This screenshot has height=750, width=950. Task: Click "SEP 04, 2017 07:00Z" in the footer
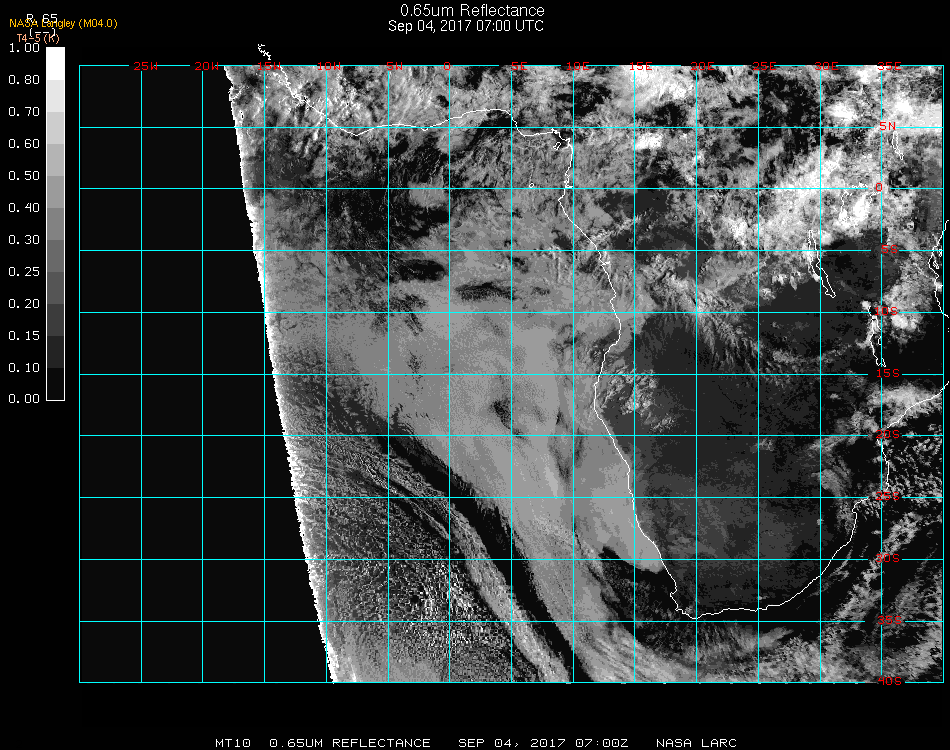(543, 743)
